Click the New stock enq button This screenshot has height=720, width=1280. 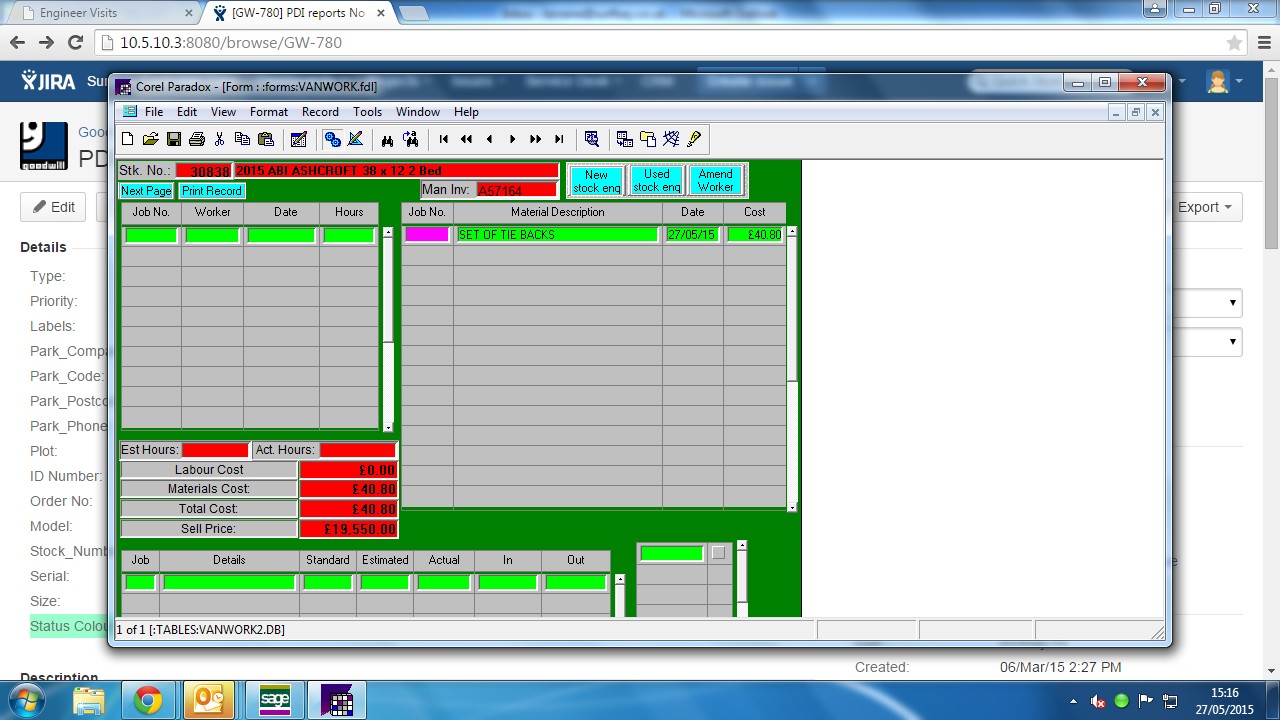[x=597, y=181]
